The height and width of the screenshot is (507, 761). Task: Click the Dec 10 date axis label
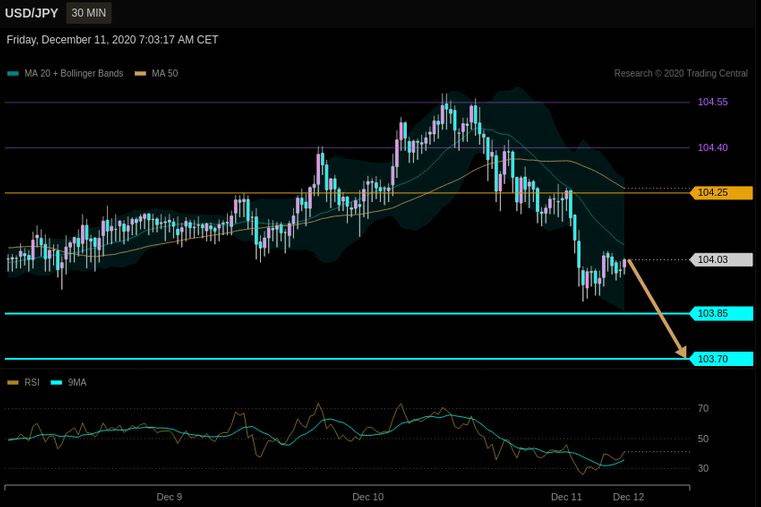click(x=368, y=497)
